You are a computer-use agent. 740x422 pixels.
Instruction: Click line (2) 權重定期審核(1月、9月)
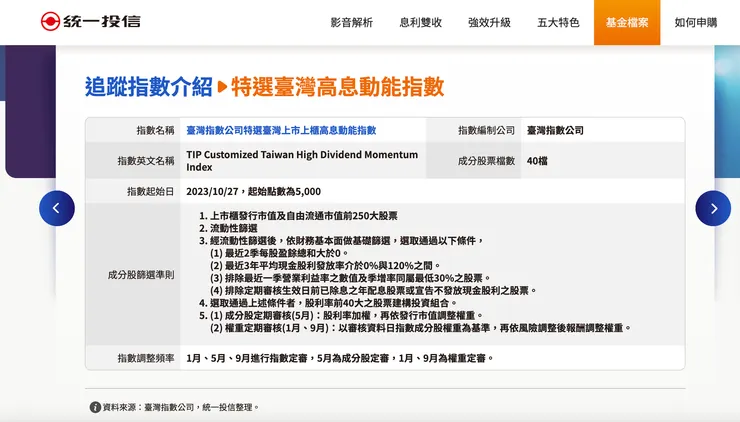point(420,328)
